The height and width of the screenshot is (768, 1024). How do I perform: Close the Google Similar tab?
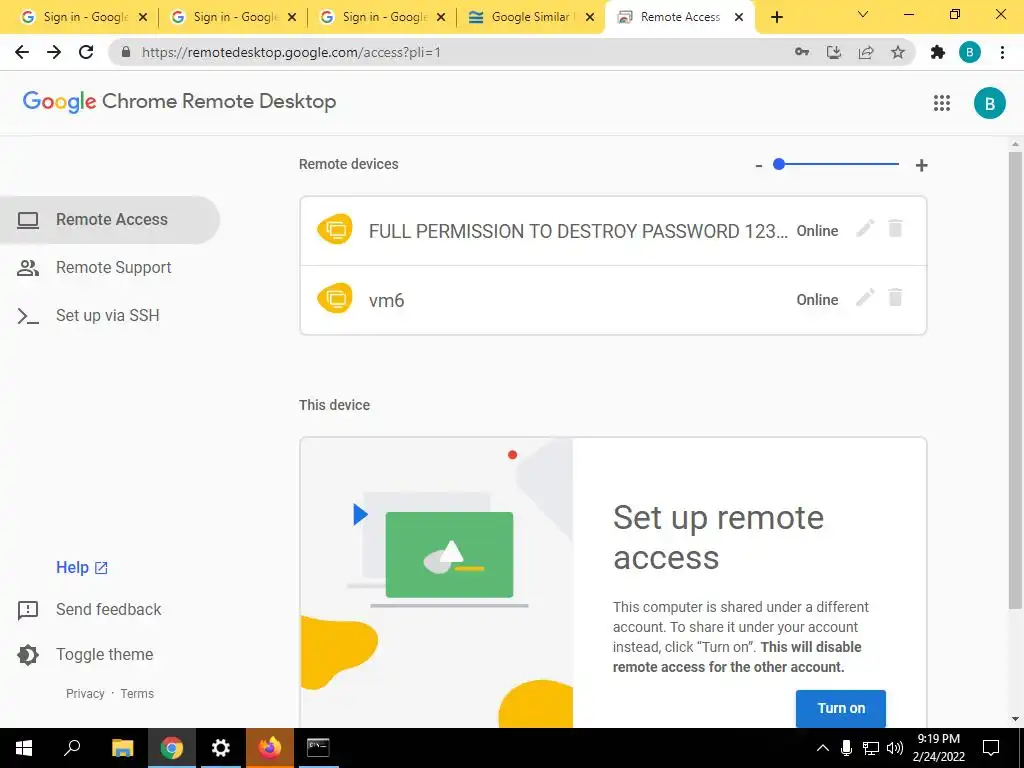tap(589, 18)
